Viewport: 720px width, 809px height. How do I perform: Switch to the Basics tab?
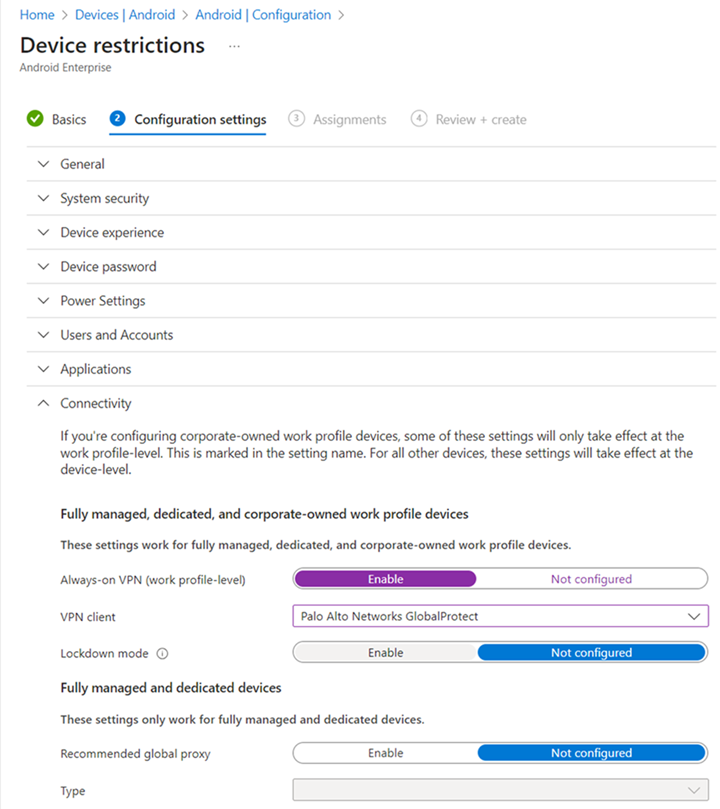(x=69, y=120)
